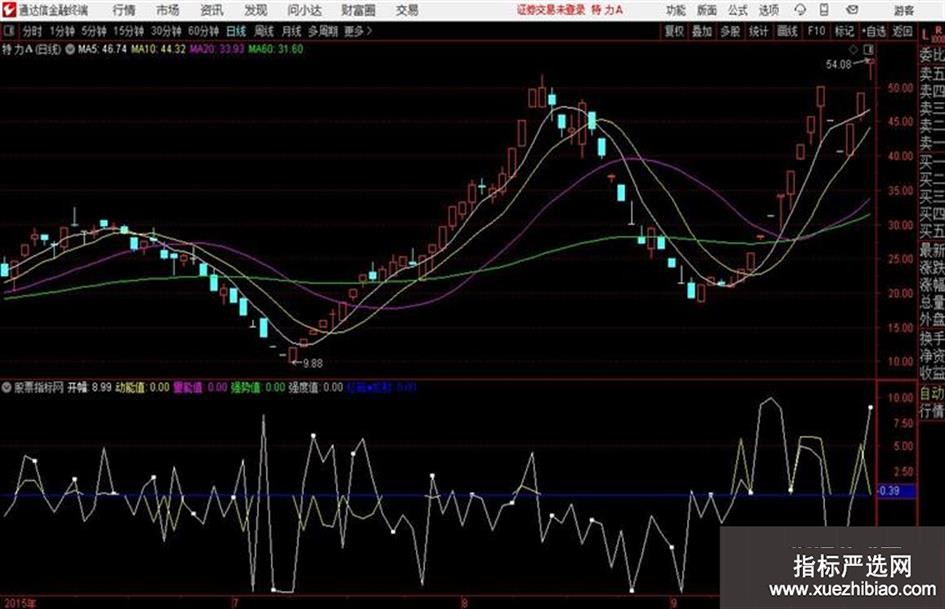Click the 54.08 high price label
The image size is (945, 609).
pos(838,65)
